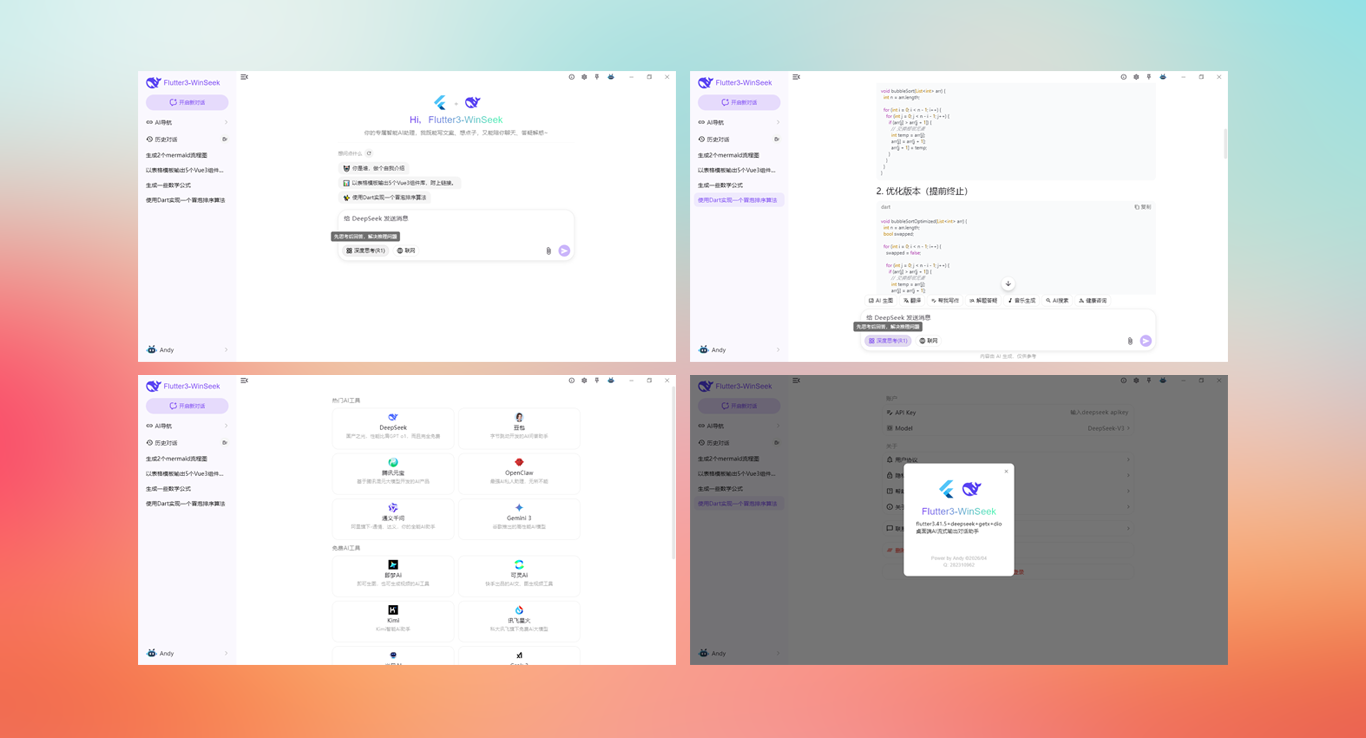Image resolution: width=1366 pixels, height=738 pixels.
Task: Choose the 使用Dart实现一个冒泡排序算法 suggestion chip in the welcome window
Action: (385, 198)
